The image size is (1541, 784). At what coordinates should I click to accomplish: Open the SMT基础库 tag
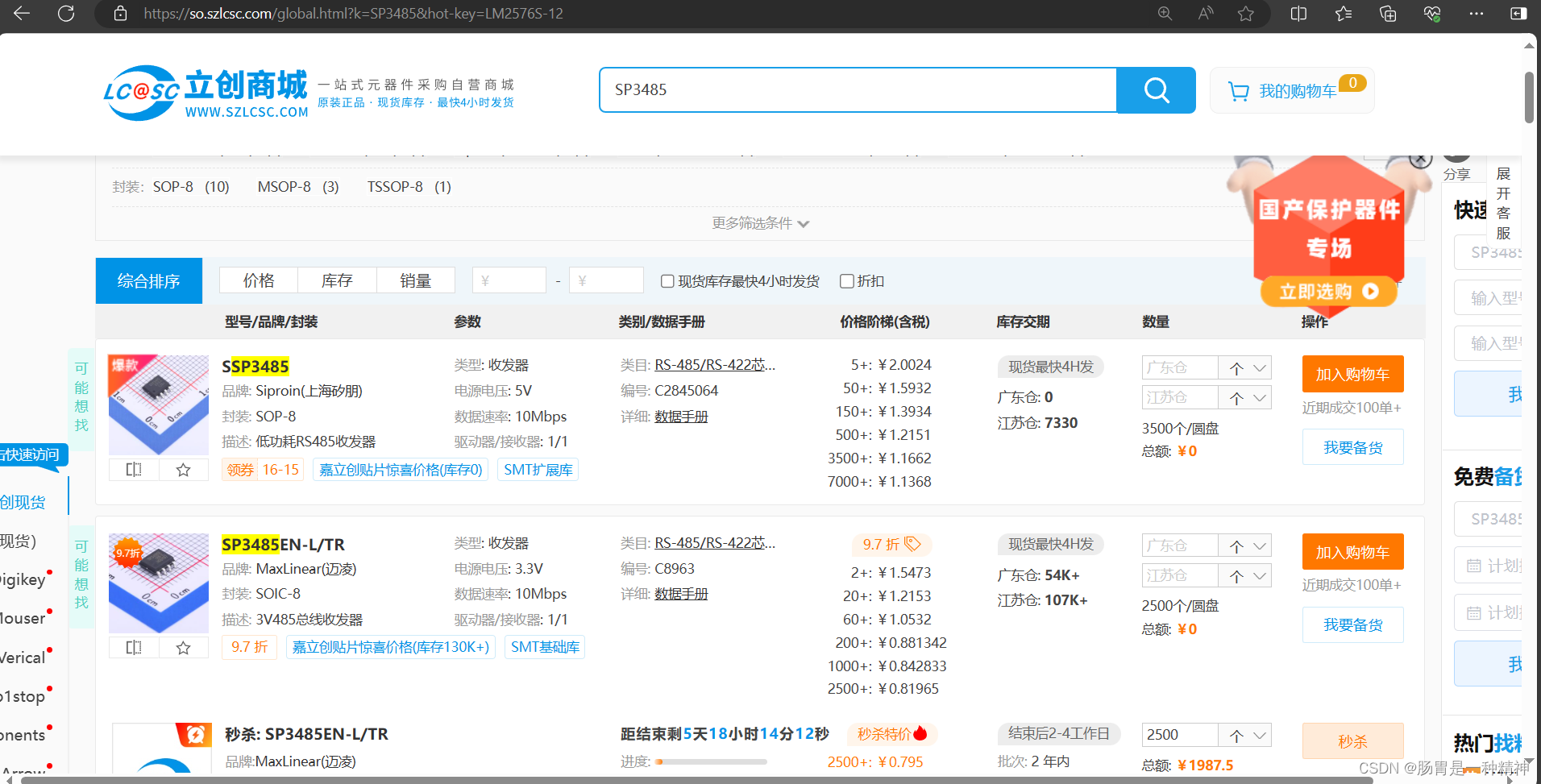coord(545,647)
